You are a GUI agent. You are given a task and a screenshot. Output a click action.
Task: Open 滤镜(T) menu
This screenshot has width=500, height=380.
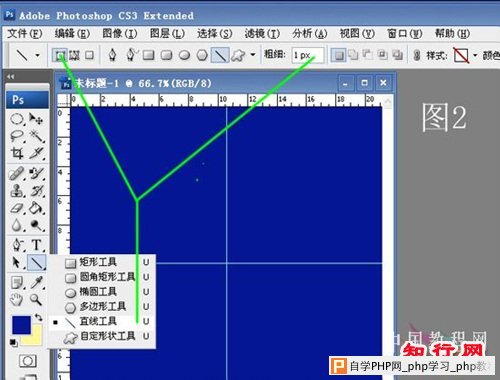[262, 33]
